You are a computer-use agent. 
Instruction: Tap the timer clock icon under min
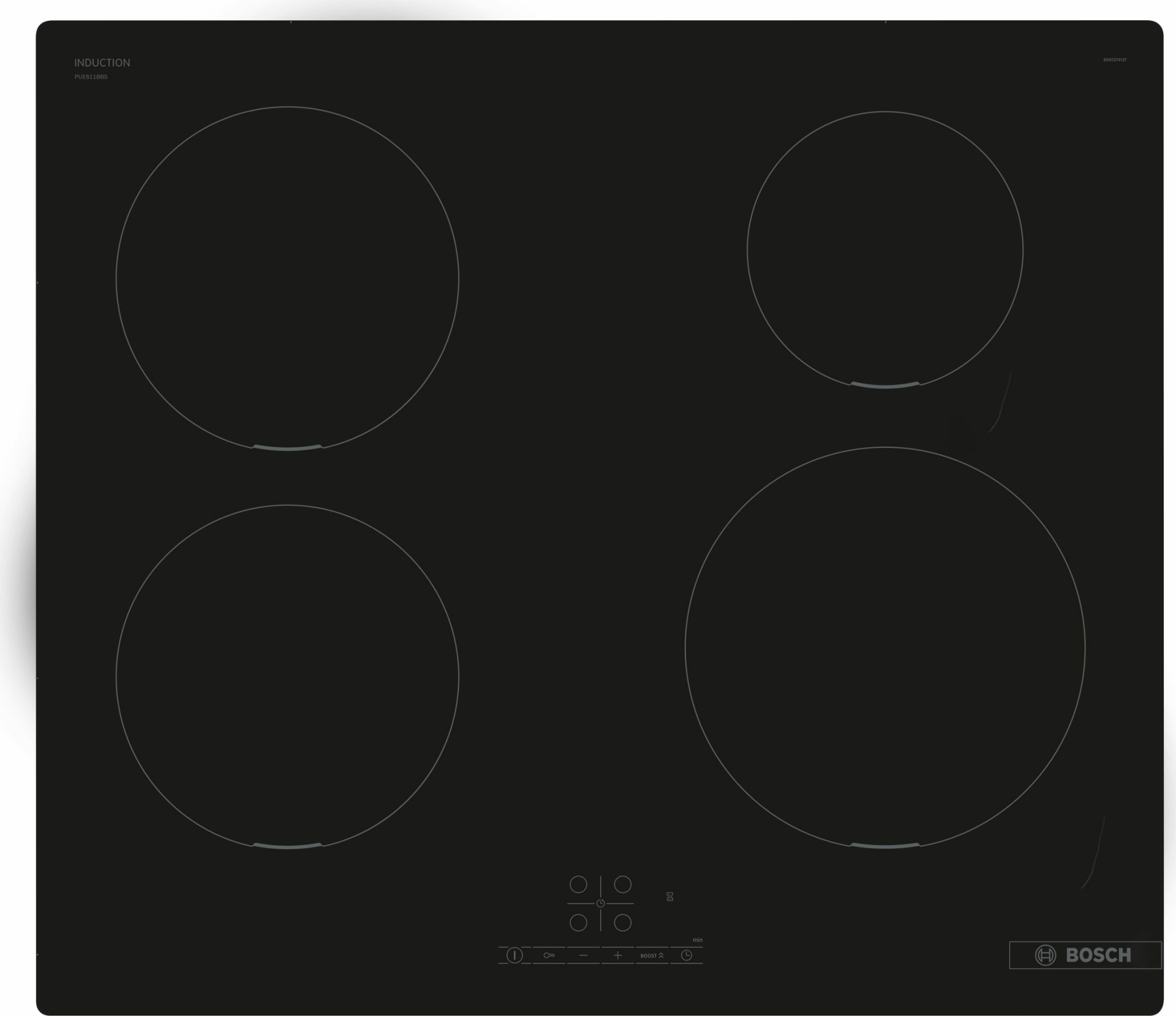687,955
